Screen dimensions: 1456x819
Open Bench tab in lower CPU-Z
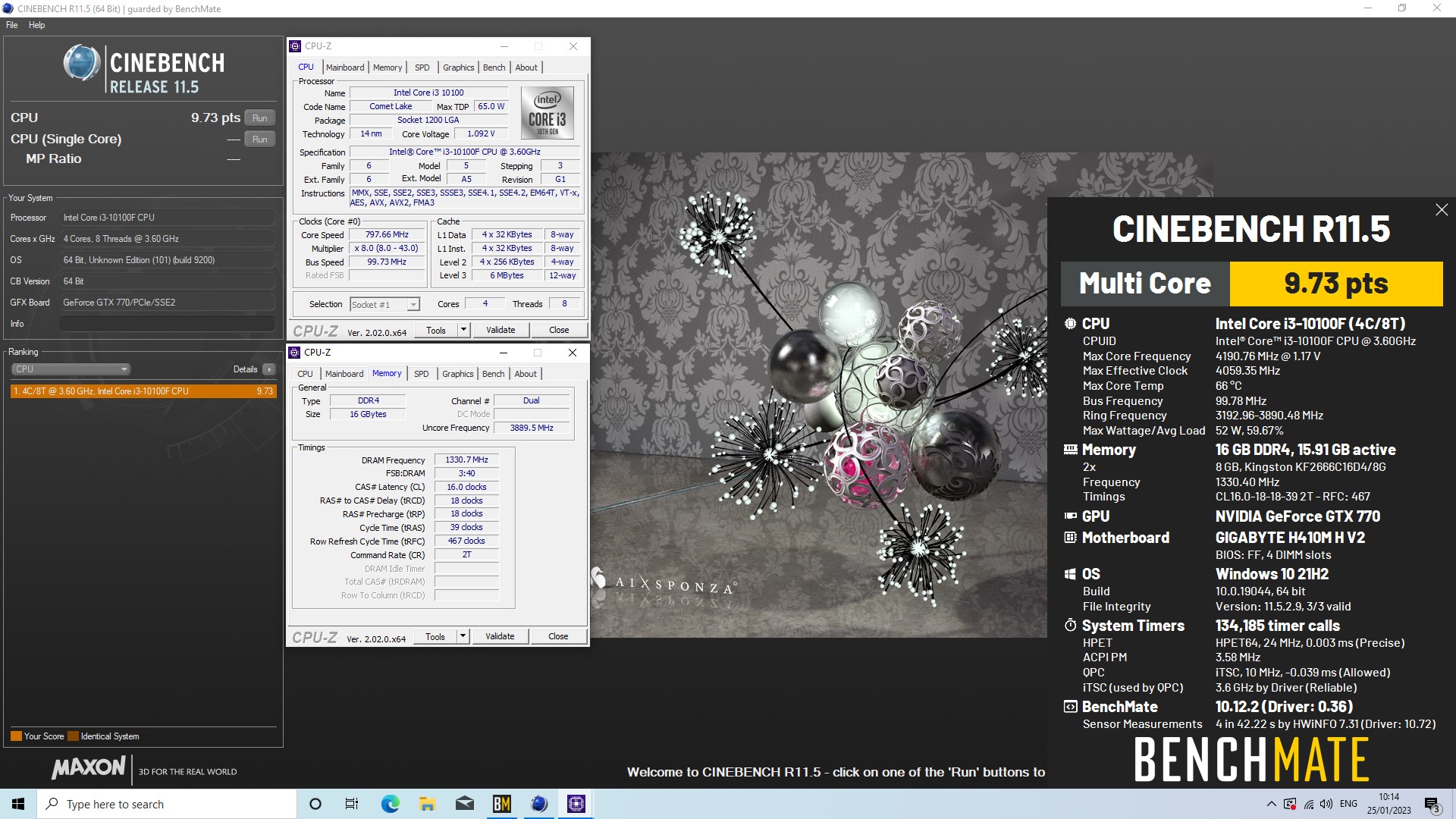494,374
